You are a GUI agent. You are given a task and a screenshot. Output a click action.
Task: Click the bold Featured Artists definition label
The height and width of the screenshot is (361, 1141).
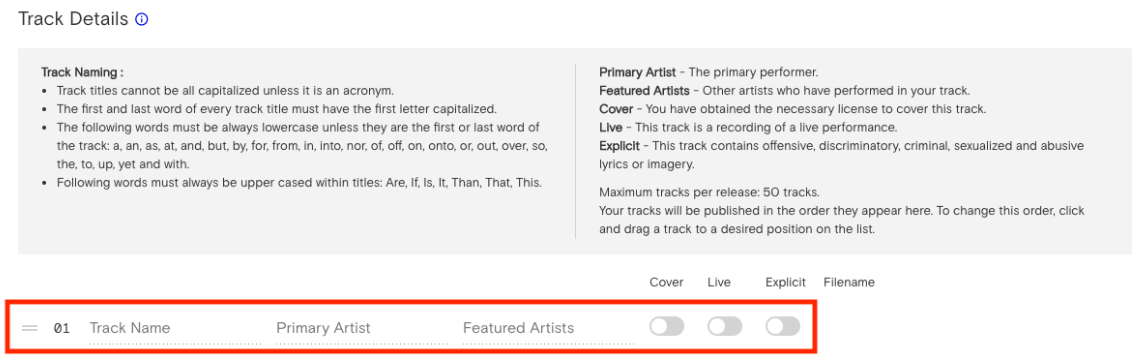pos(644,91)
